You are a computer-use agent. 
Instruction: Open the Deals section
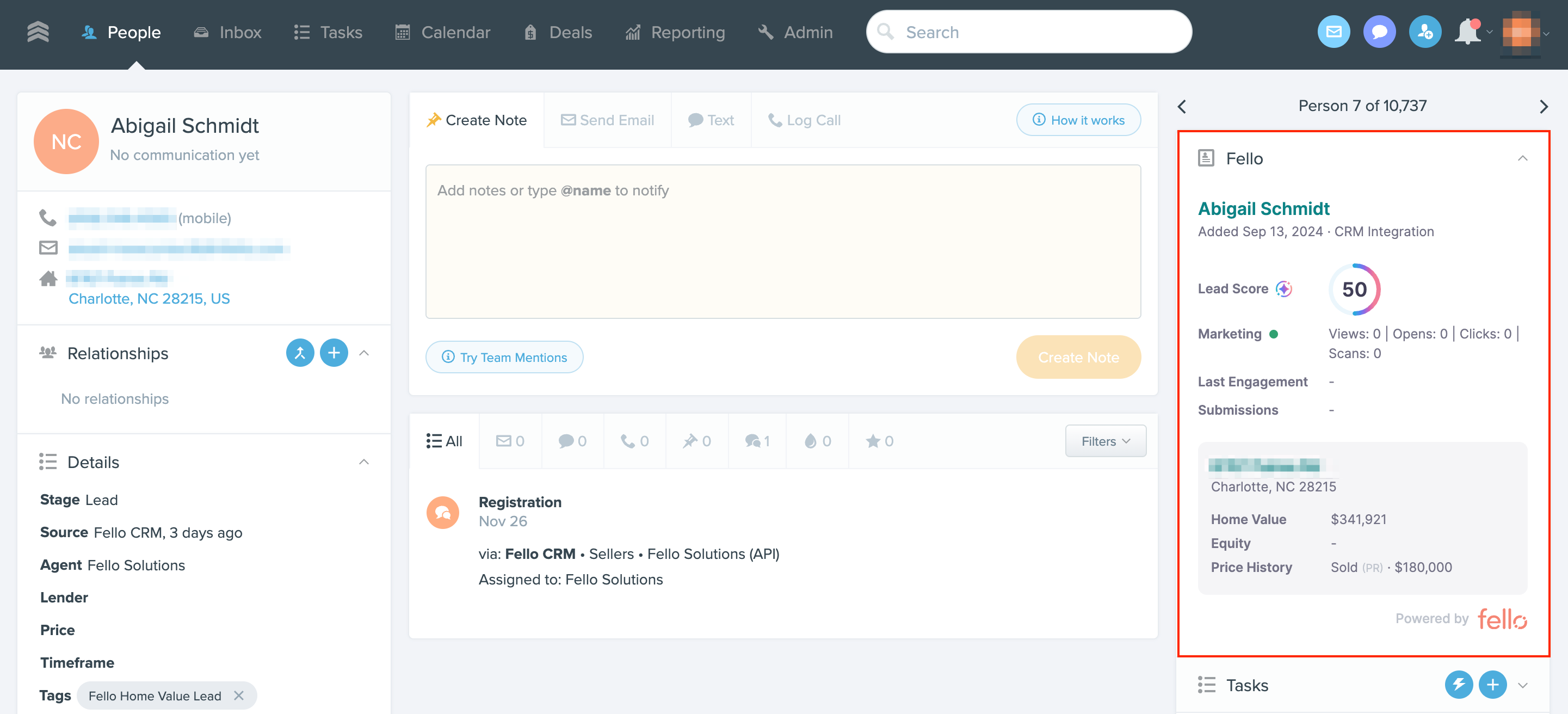[558, 32]
